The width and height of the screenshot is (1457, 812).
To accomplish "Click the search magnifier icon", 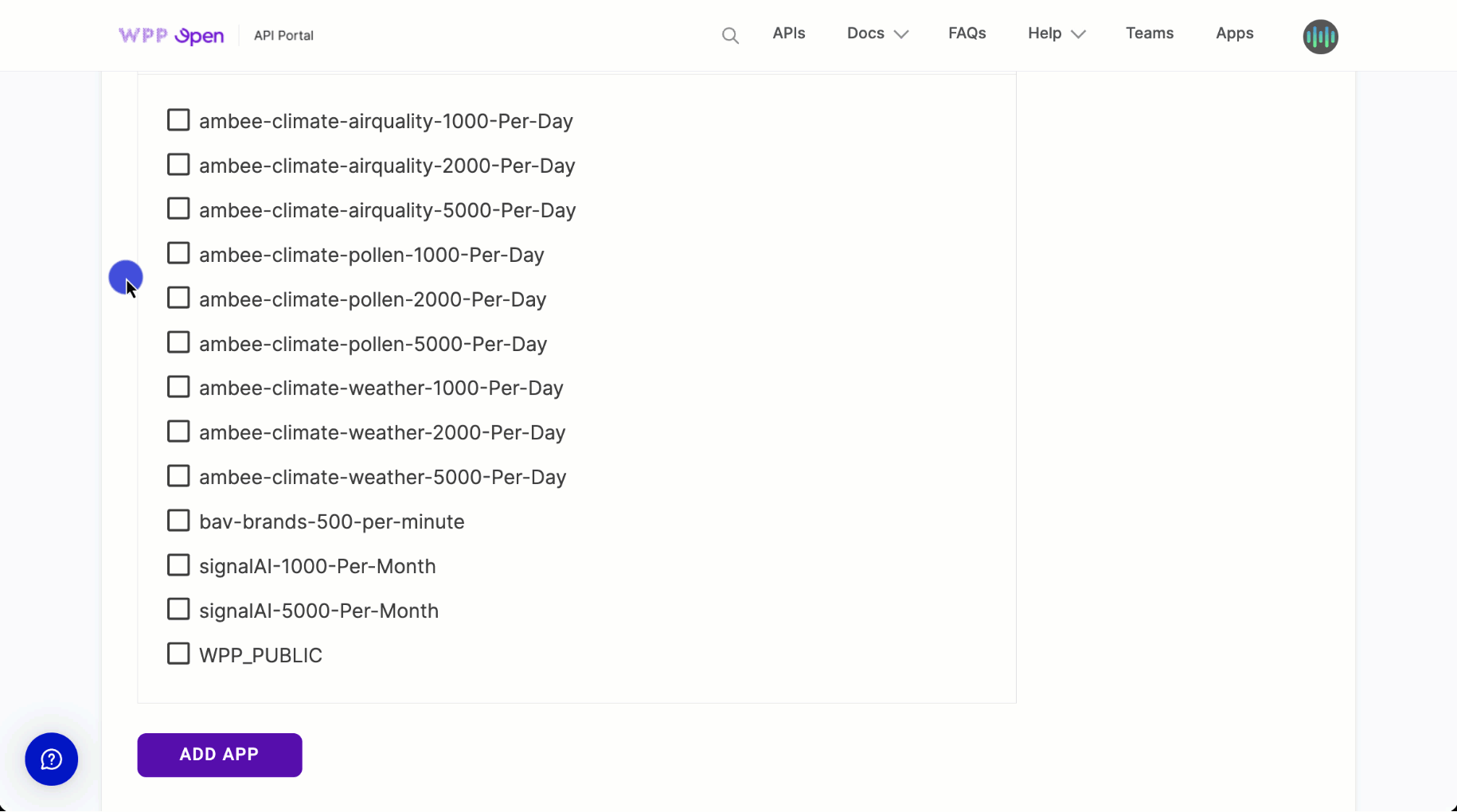I will (x=730, y=36).
